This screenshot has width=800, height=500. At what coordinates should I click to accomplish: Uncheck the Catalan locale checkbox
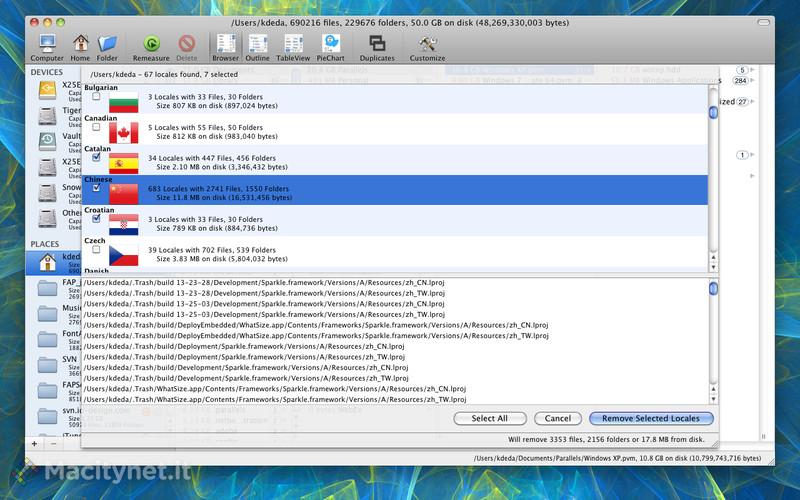[x=96, y=157]
